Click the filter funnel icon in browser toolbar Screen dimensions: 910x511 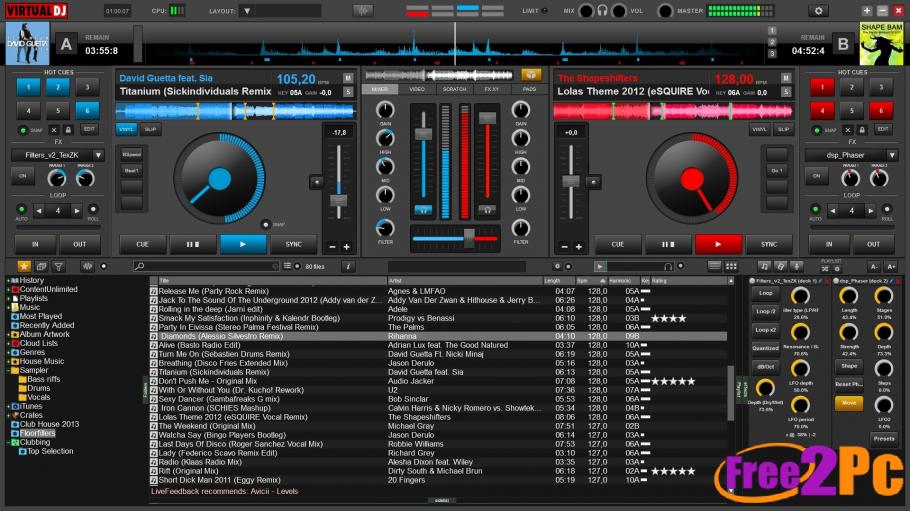(x=59, y=267)
